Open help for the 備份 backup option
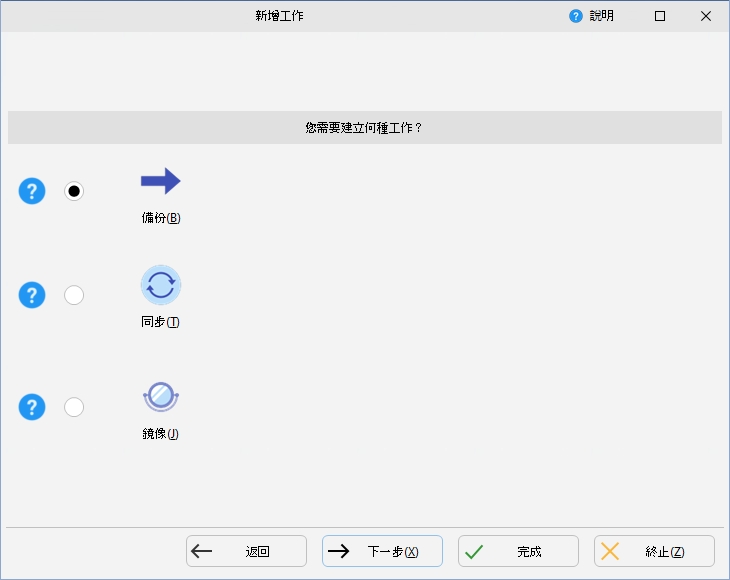The width and height of the screenshot is (730, 580). click(32, 191)
